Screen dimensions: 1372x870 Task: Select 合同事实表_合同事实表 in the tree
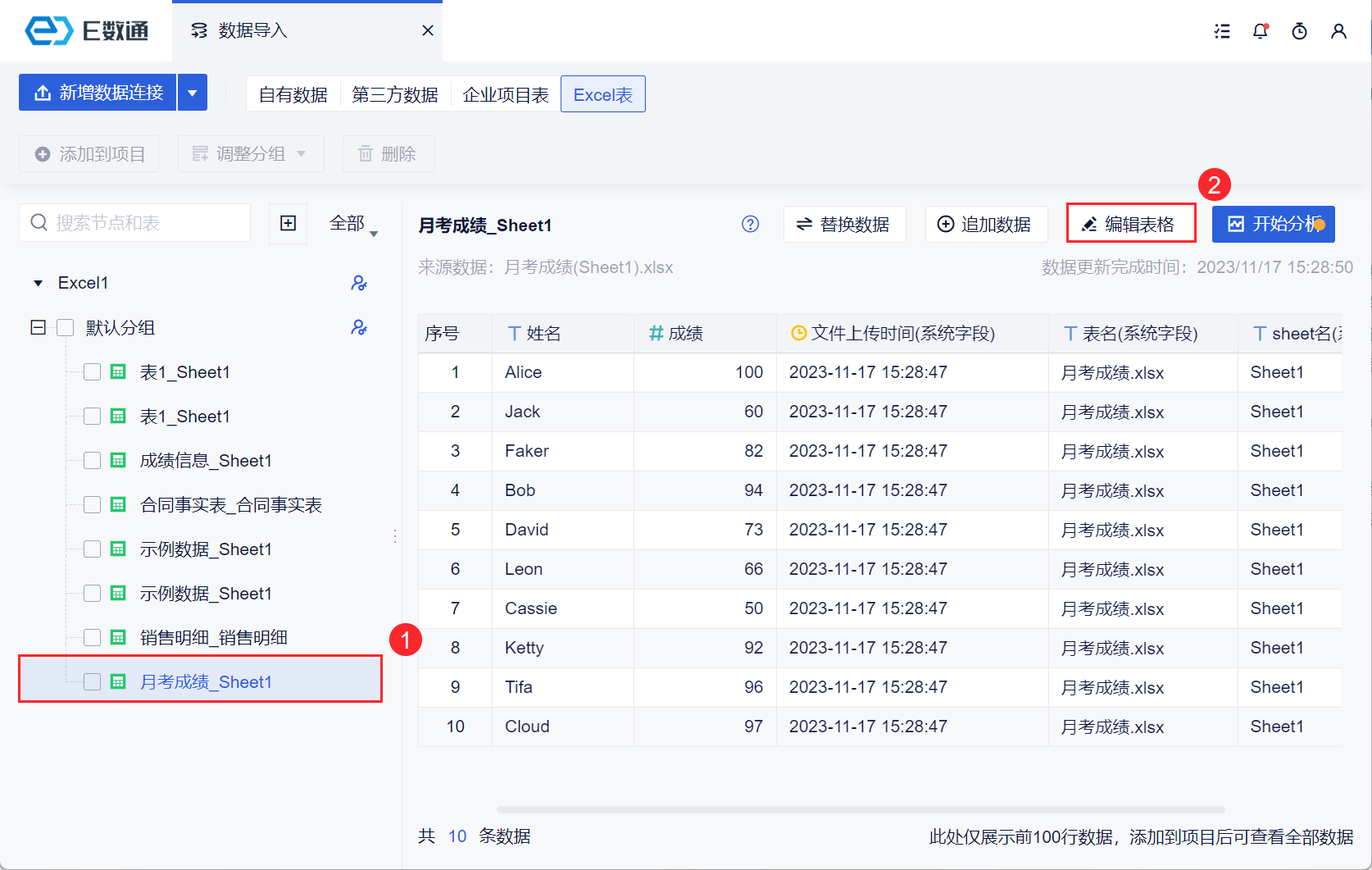tap(231, 505)
